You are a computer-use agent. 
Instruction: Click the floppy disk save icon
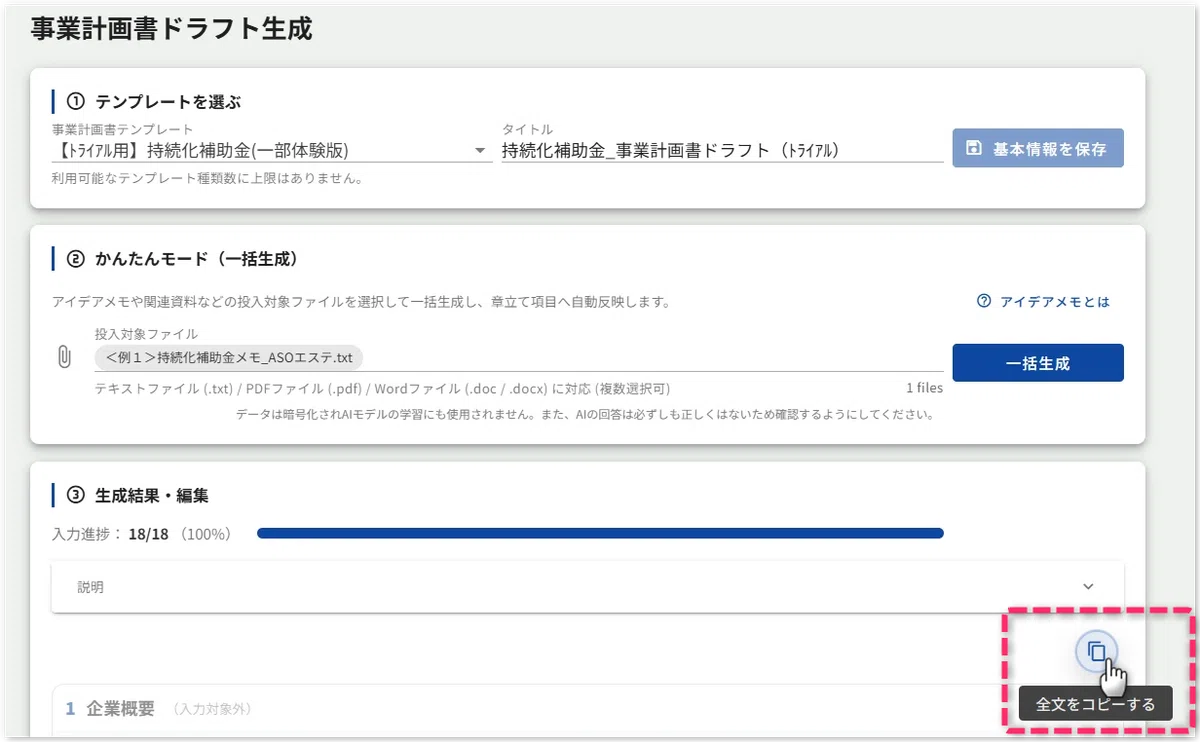point(973,149)
